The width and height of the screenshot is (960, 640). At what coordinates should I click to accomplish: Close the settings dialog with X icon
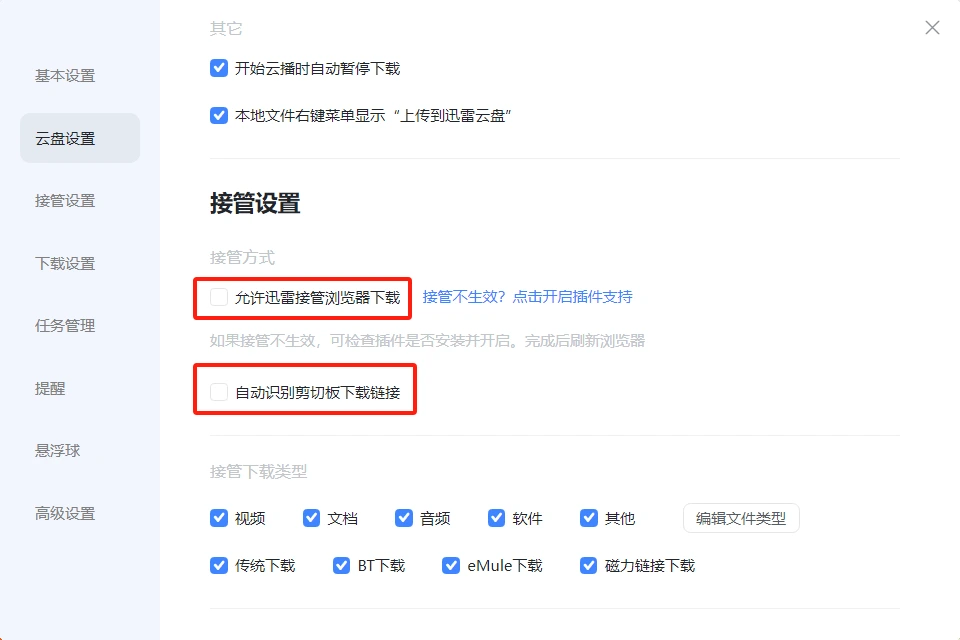click(x=932, y=28)
